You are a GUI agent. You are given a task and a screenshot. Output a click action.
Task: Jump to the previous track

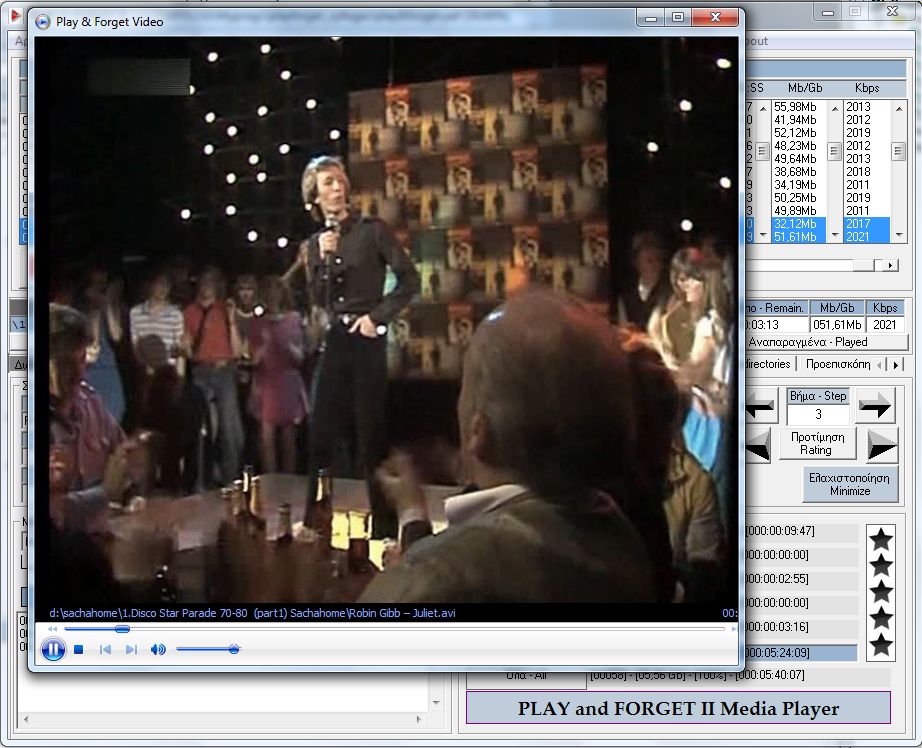coord(105,649)
